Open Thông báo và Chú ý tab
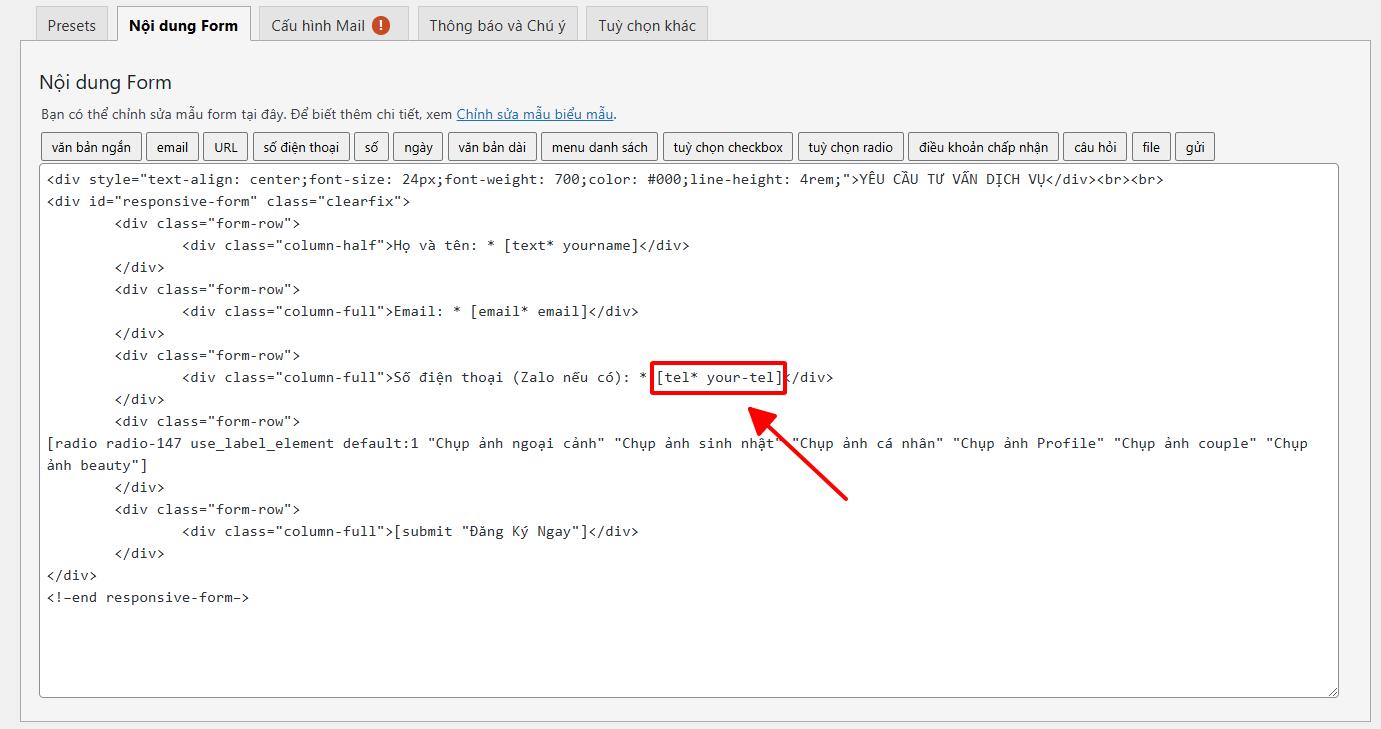Viewport: 1381px width, 729px height. (x=497, y=25)
